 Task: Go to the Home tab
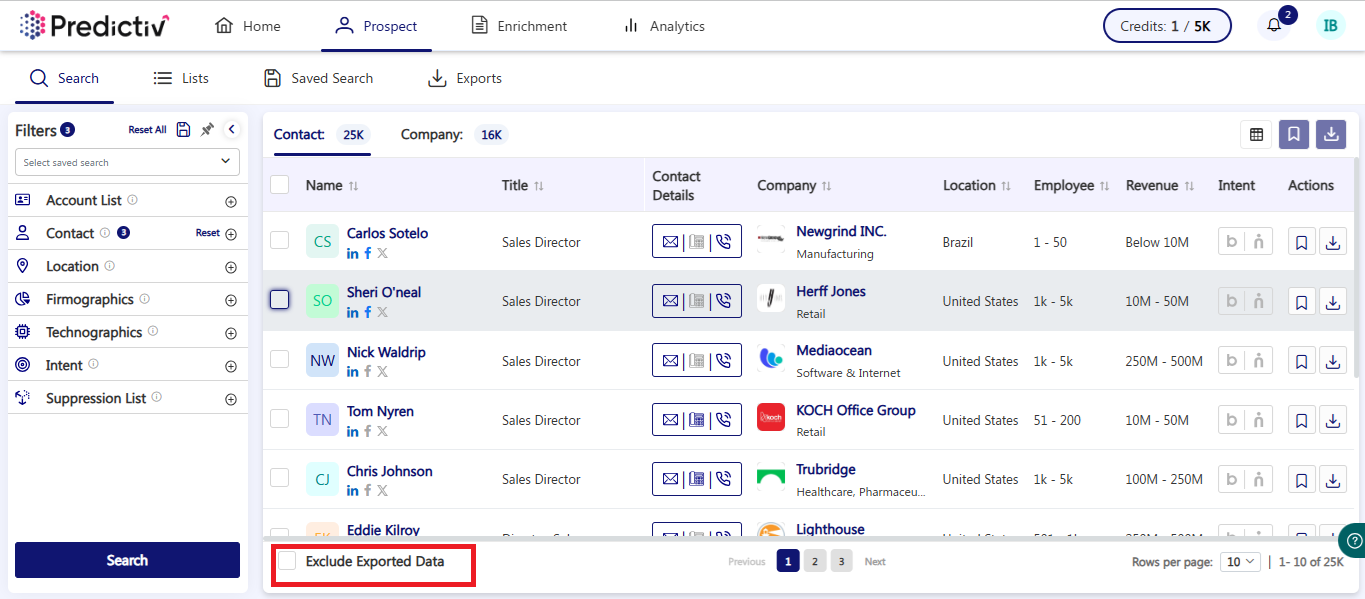(248, 26)
